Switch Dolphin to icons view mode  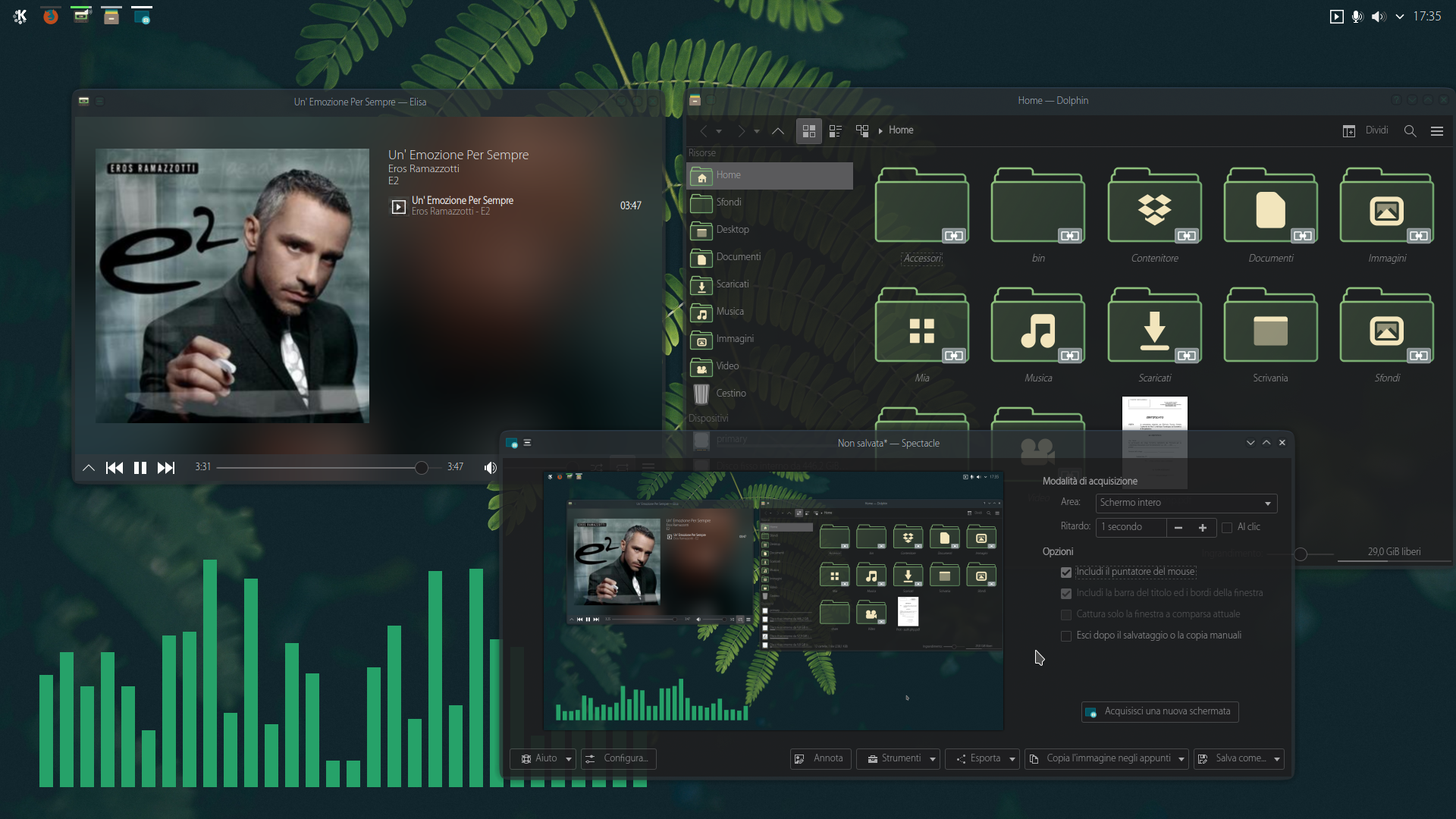coord(809,131)
